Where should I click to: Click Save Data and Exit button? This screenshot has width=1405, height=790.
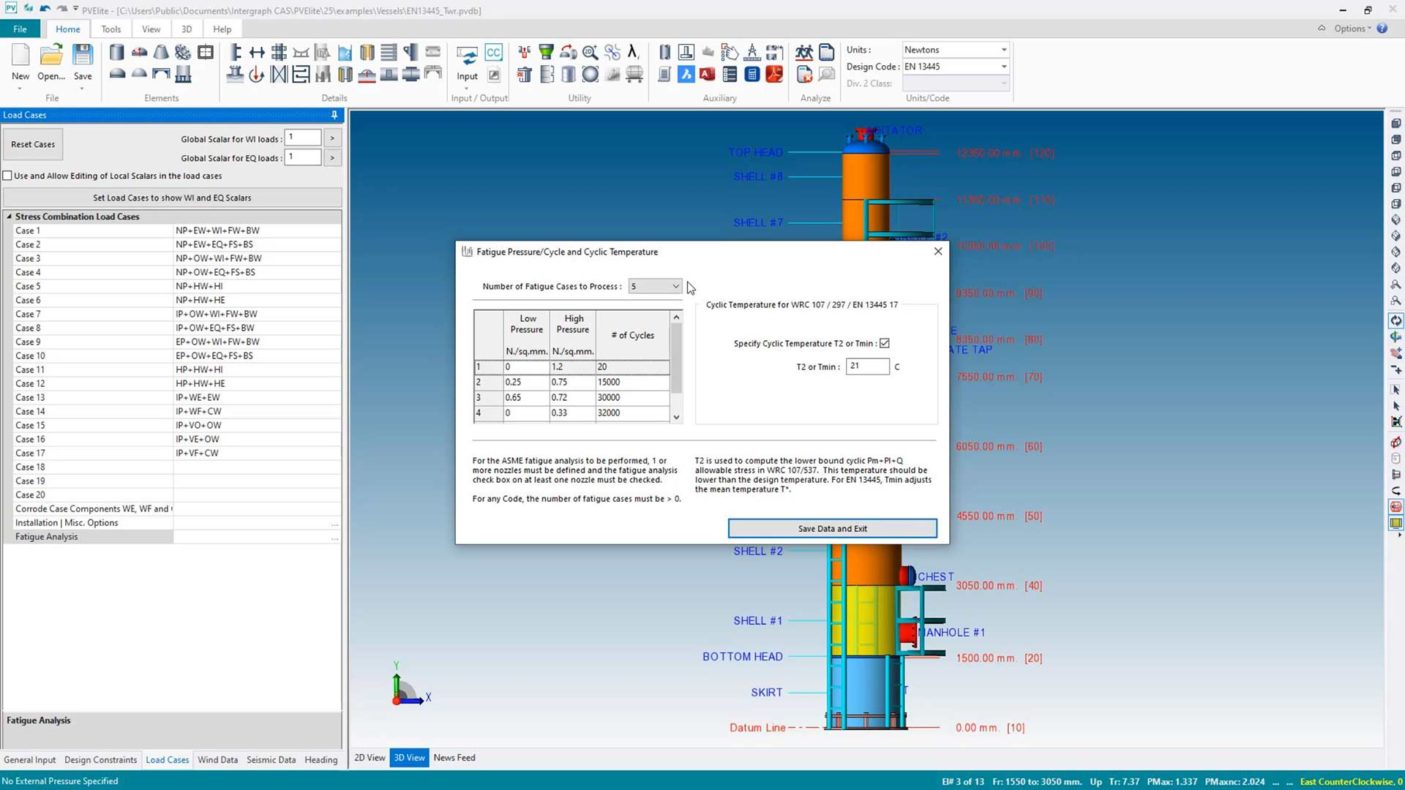pyautogui.click(x=832, y=528)
